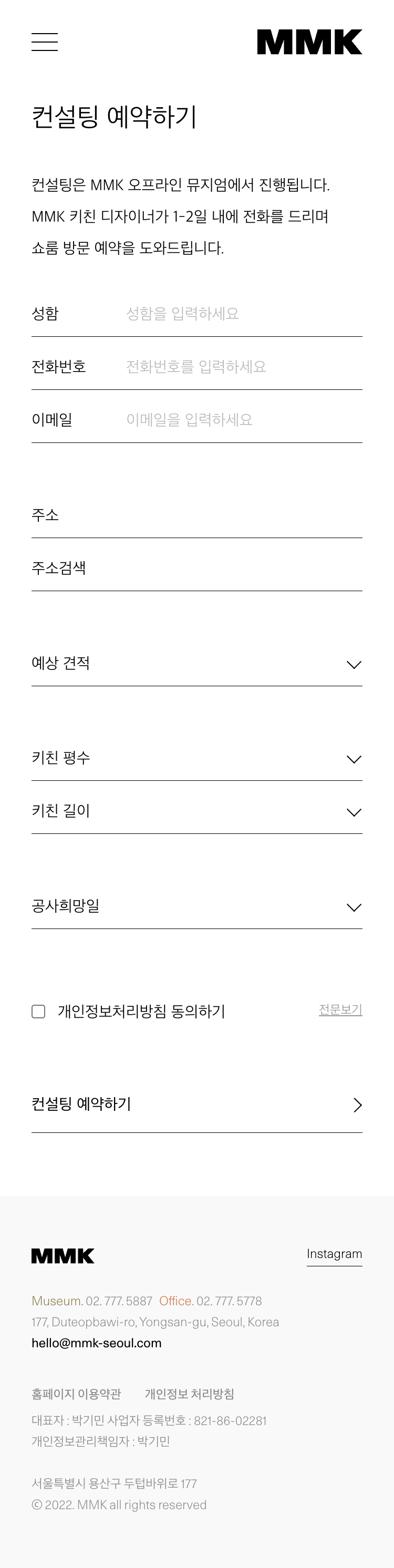The image size is (394, 1568).
Task: Click arrow icon beside 컨설팅 예약하기
Action: click(x=357, y=1105)
